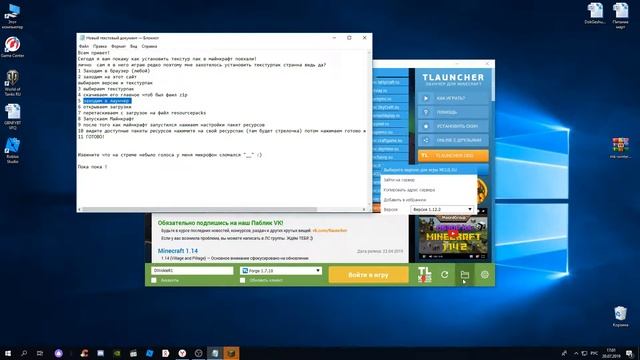Open the Формат menu in Notepad
This screenshot has height=360, width=640.
[118, 47]
